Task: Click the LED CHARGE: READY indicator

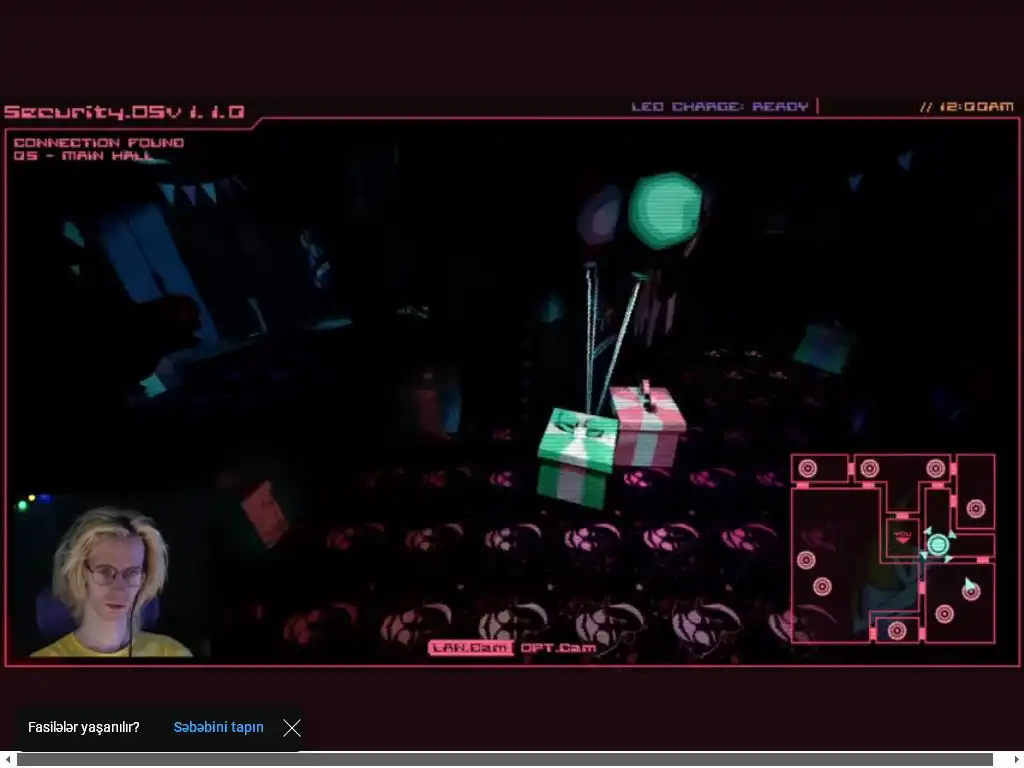Action: [720, 106]
